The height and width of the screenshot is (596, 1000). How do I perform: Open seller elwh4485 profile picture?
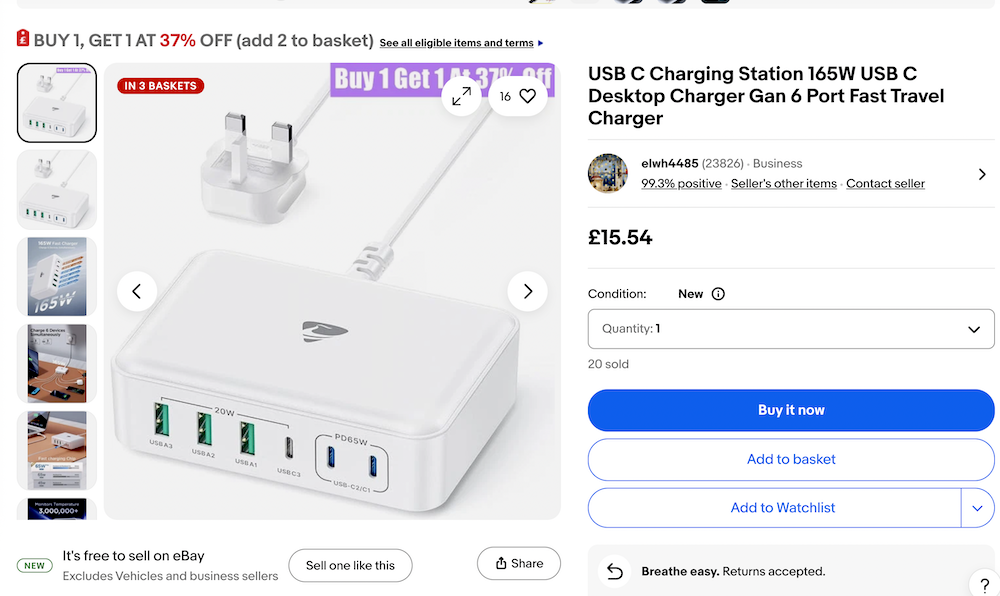click(x=608, y=173)
